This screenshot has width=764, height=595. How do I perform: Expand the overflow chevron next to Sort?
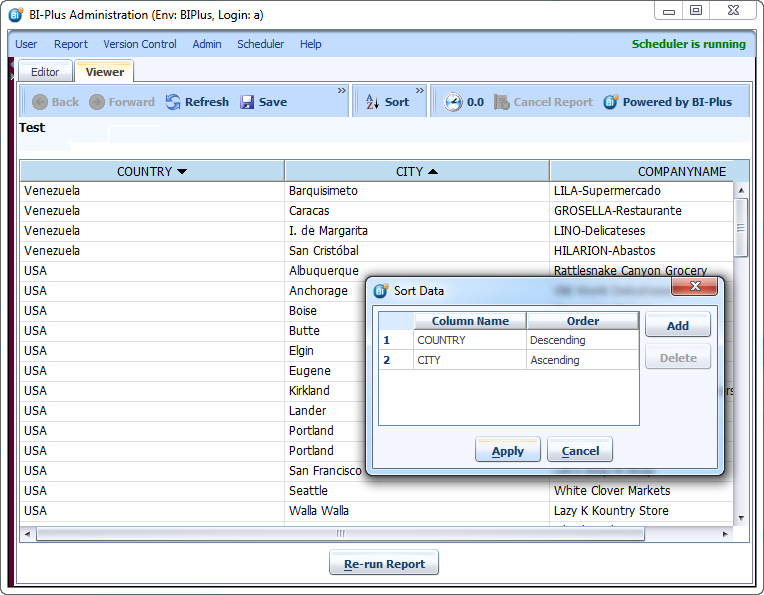pos(420,91)
